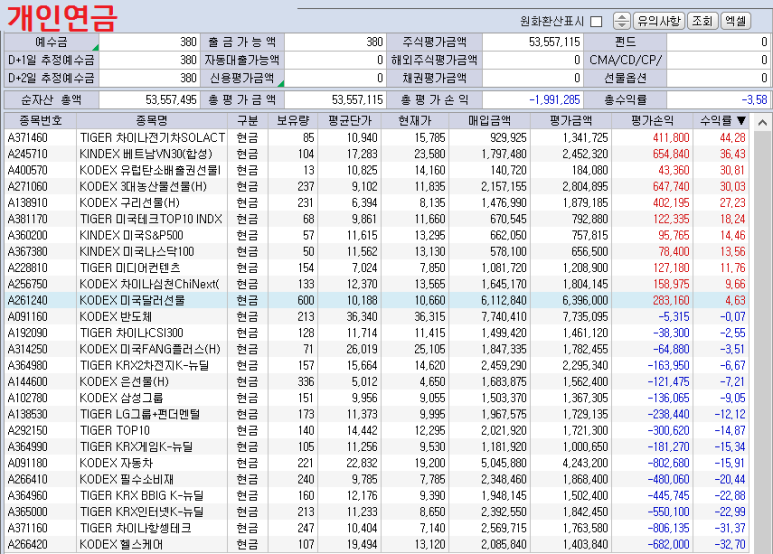Select row KODEX 미국FANG플러스(H)

[376, 349]
